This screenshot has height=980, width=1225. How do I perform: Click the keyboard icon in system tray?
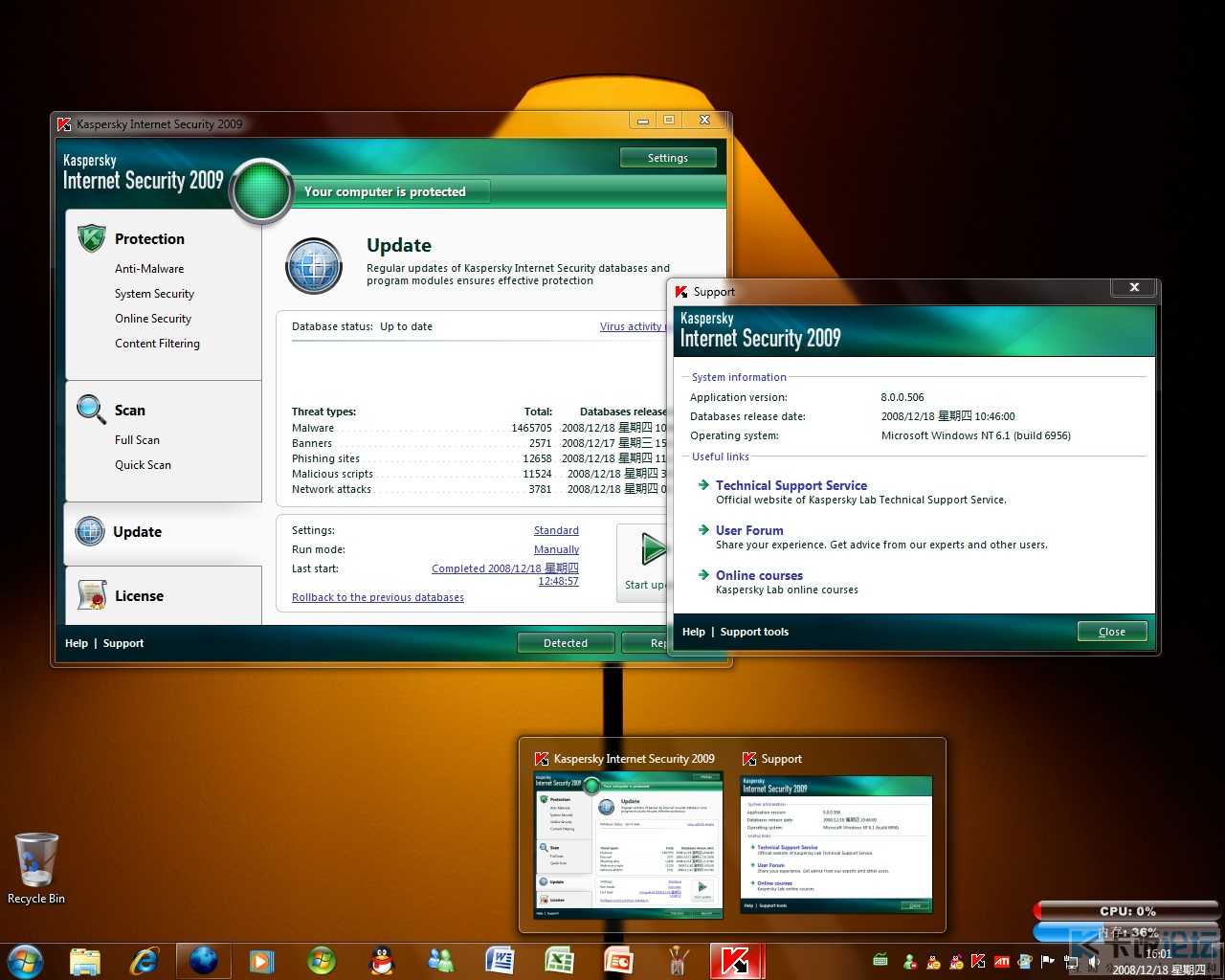[x=880, y=960]
